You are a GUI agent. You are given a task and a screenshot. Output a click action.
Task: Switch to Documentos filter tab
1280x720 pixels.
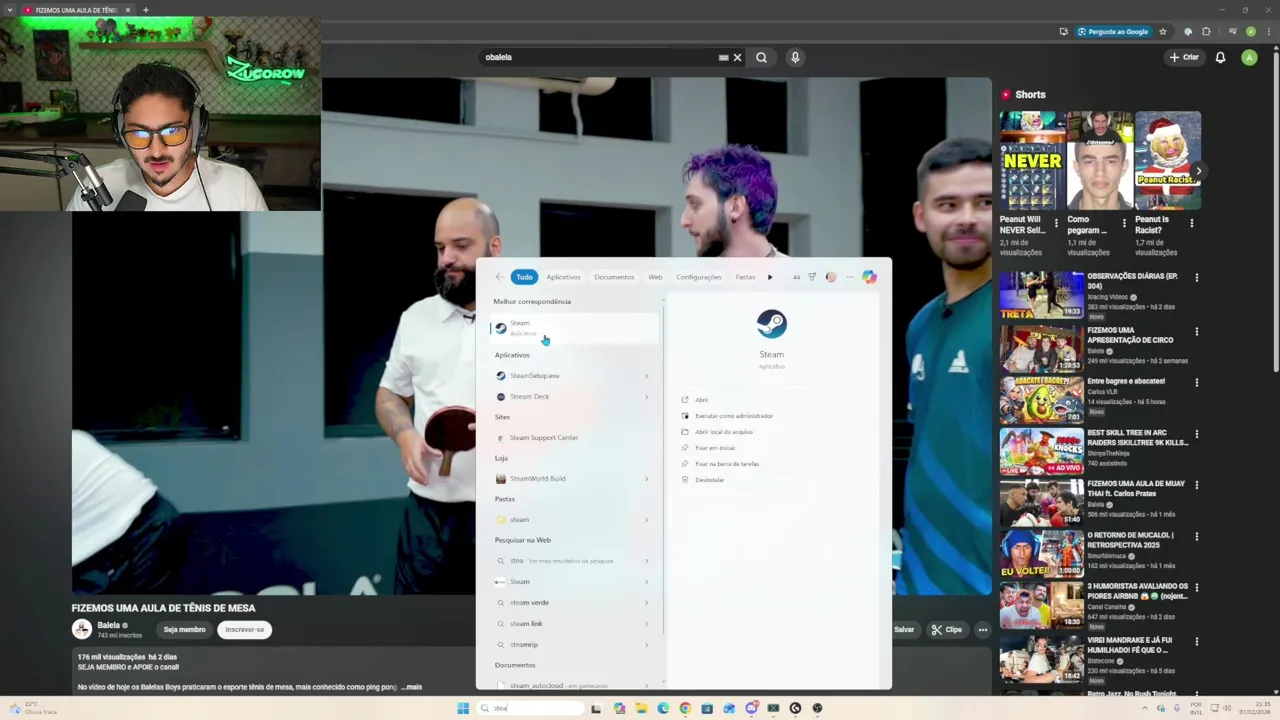click(x=614, y=277)
